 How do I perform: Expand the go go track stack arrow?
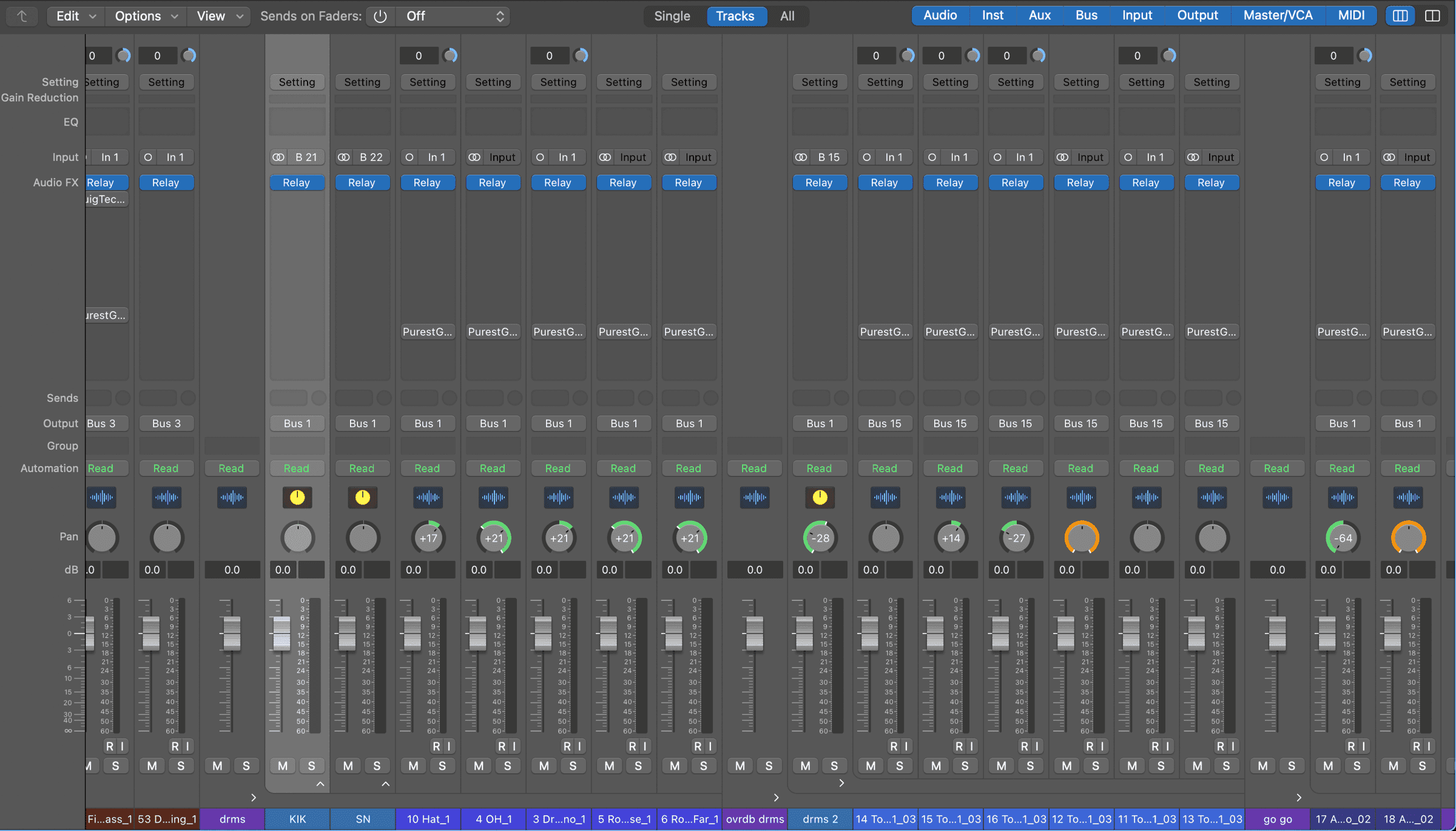[x=1299, y=797]
